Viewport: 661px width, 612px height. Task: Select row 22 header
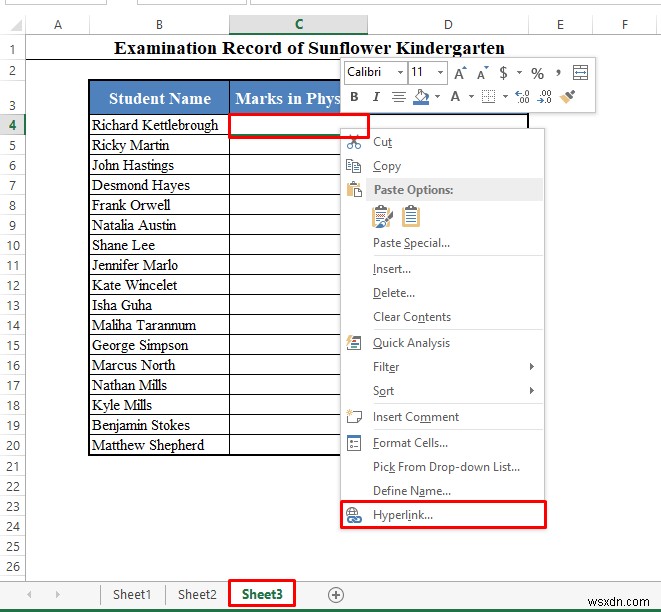point(12,487)
